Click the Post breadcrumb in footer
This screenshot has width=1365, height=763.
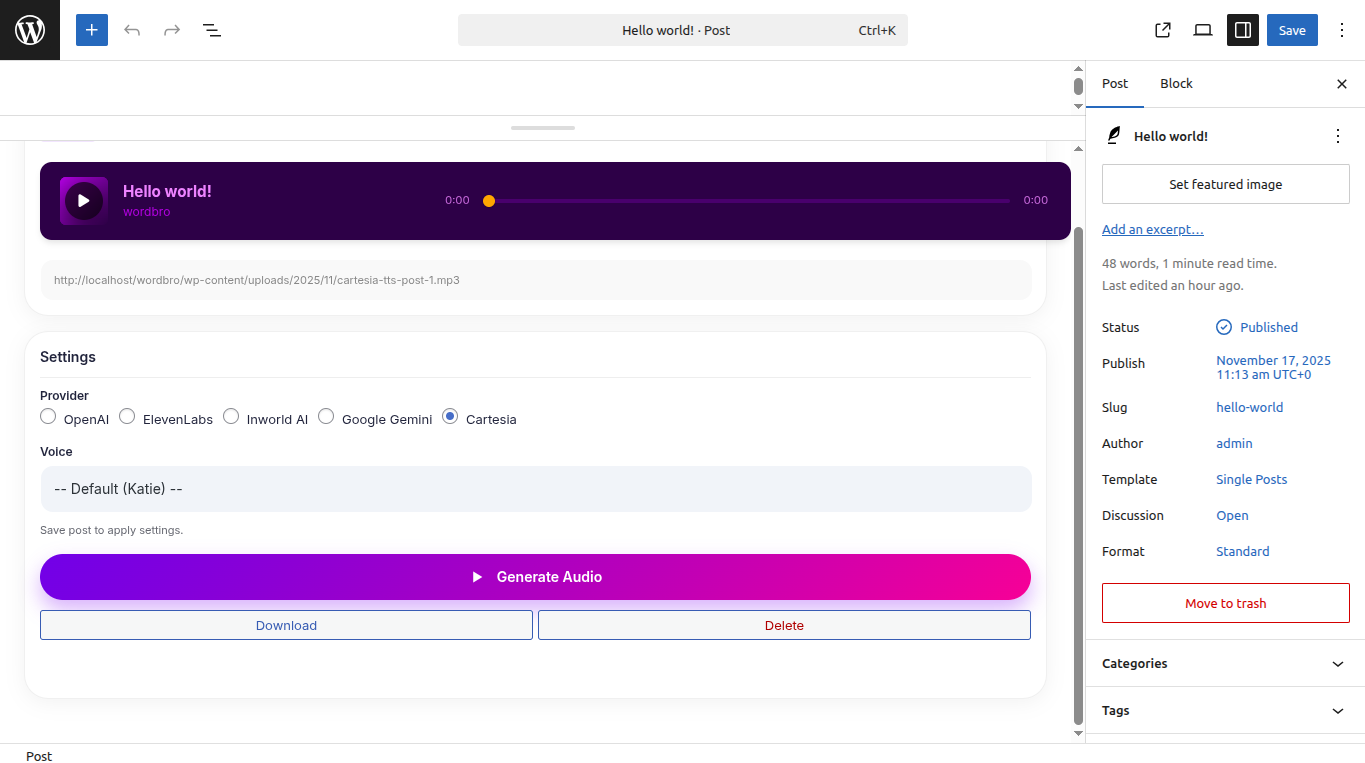coord(39,756)
